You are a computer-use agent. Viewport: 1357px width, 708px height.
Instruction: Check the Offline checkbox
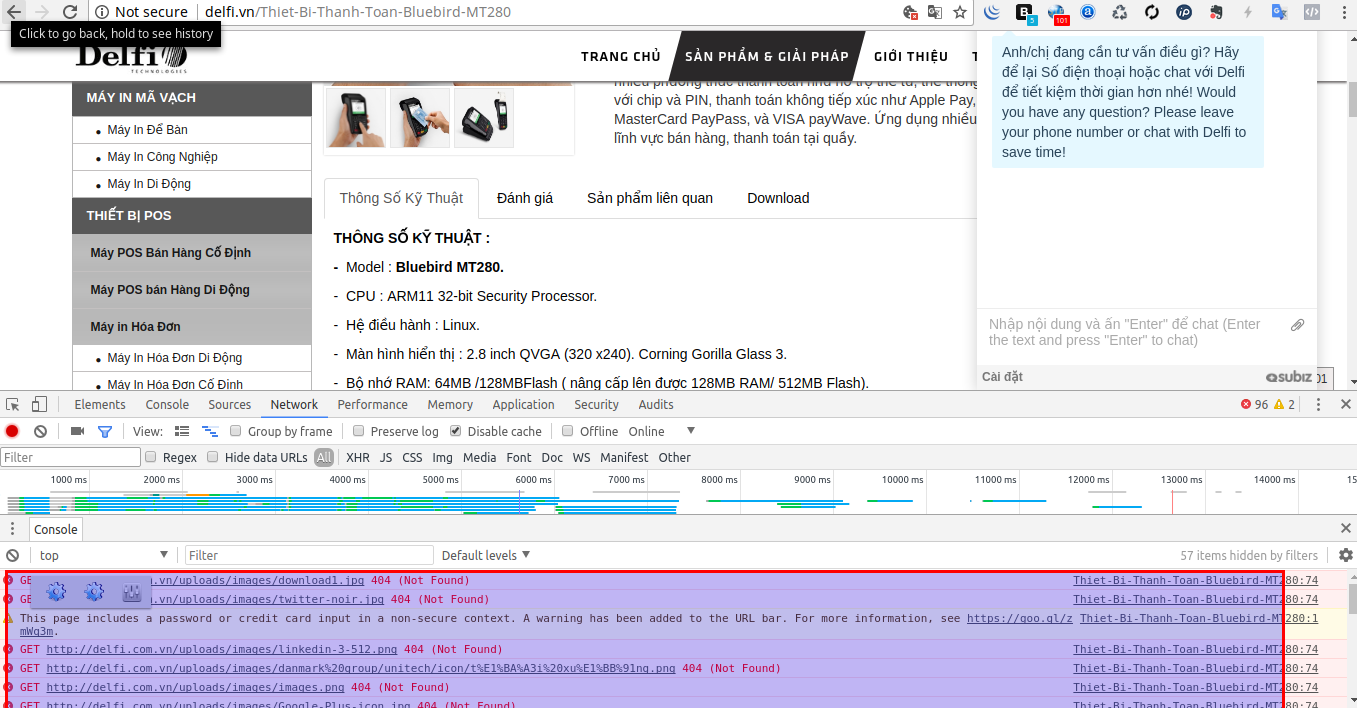click(x=568, y=431)
